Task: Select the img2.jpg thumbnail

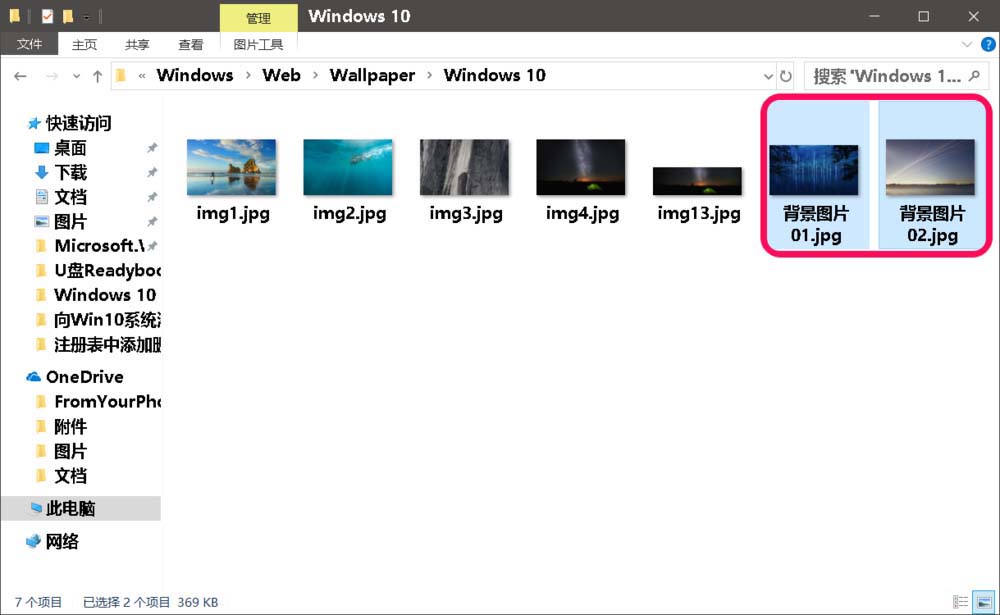Action: 348,167
